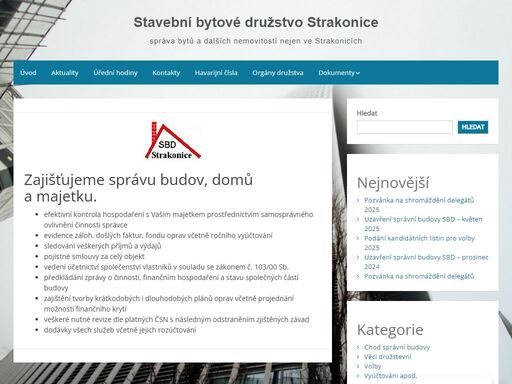Open the Volby category
This screenshot has width=512, height=384.
(372, 366)
